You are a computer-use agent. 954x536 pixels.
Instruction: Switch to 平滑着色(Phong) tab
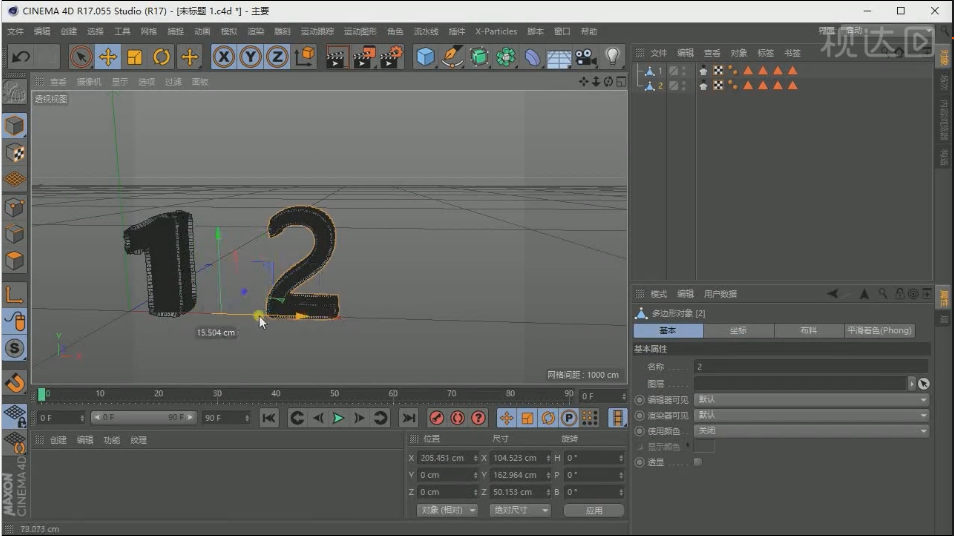pos(879,330)
